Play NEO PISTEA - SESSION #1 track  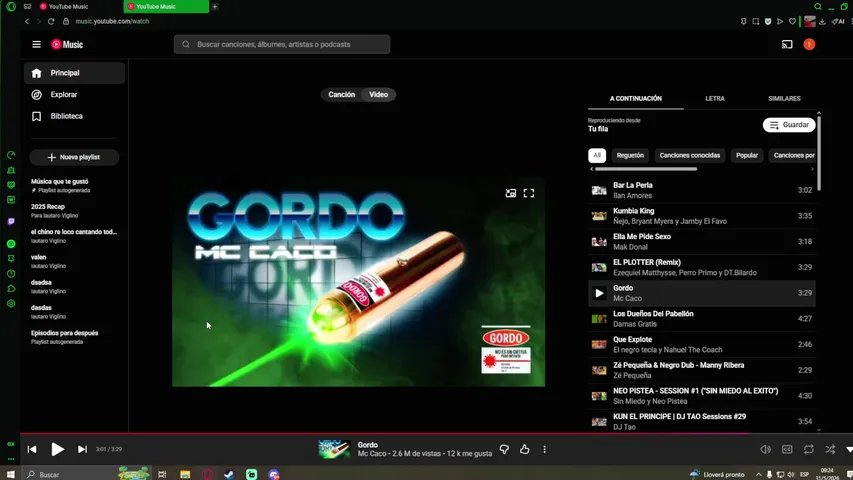pos(701,396)
